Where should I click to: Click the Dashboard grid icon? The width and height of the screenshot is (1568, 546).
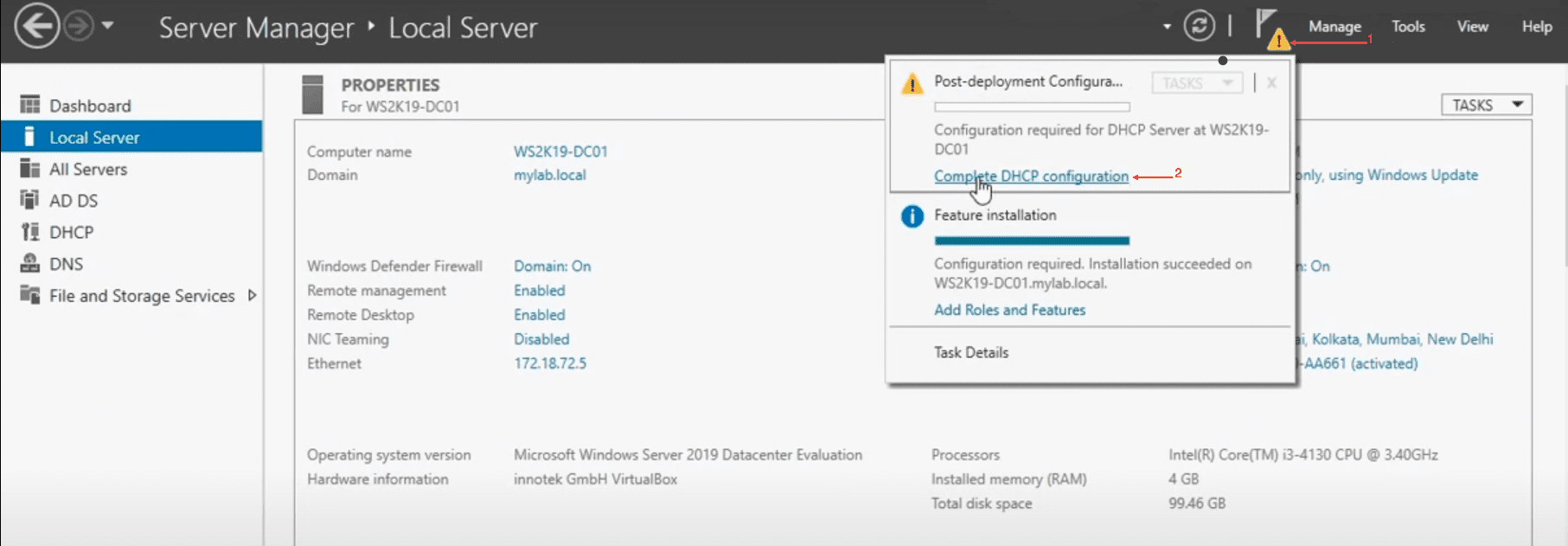point(30,105)
